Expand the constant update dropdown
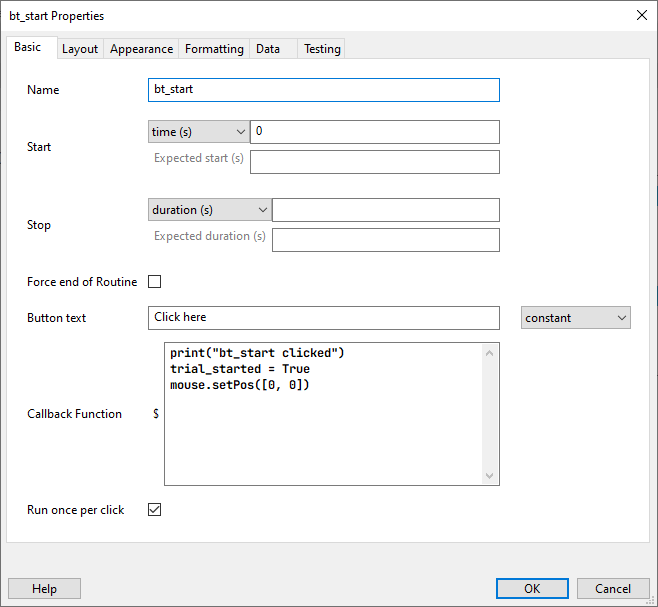Screen dimensions: 658x607 [576, 318]
